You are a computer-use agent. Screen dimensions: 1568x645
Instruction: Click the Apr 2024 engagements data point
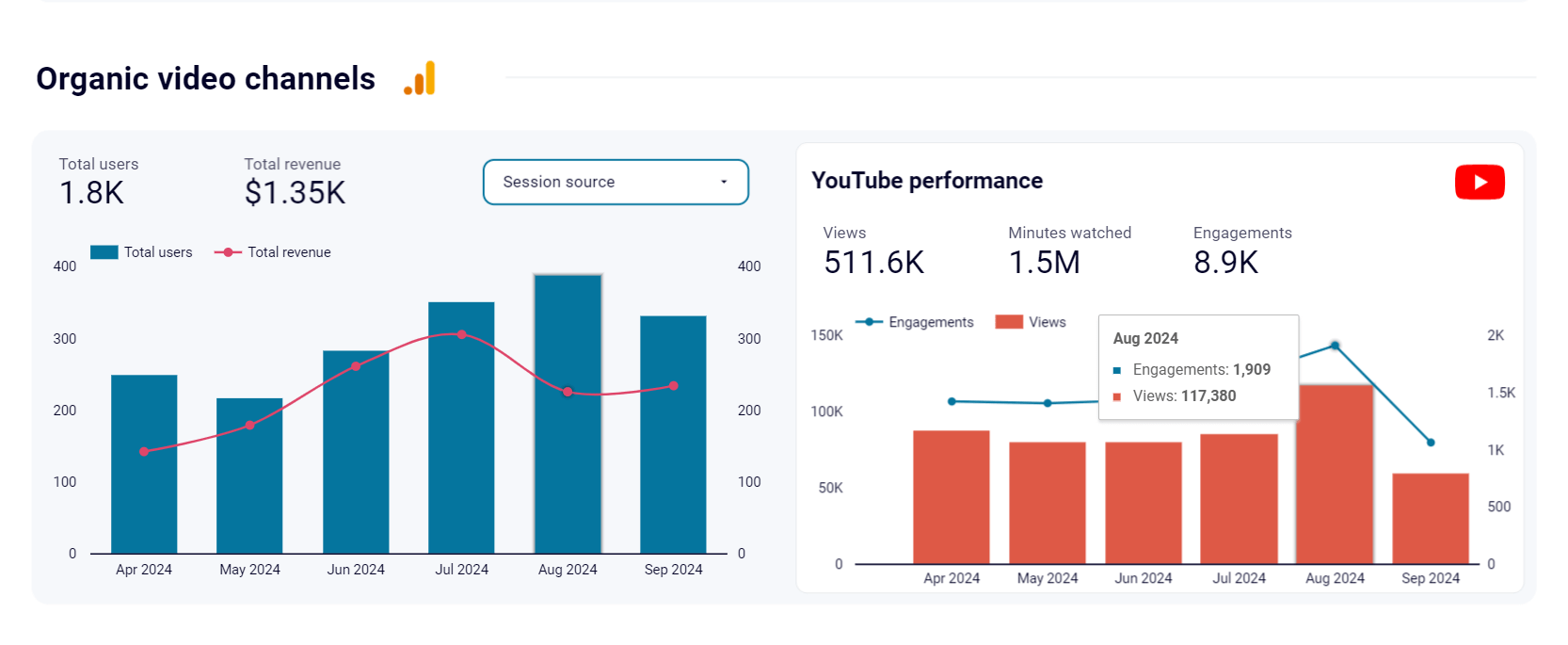tap(952, 401)
